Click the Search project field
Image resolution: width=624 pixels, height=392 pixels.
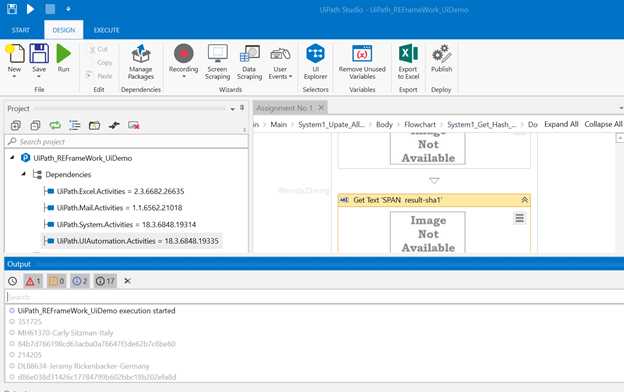pos(127,142)
